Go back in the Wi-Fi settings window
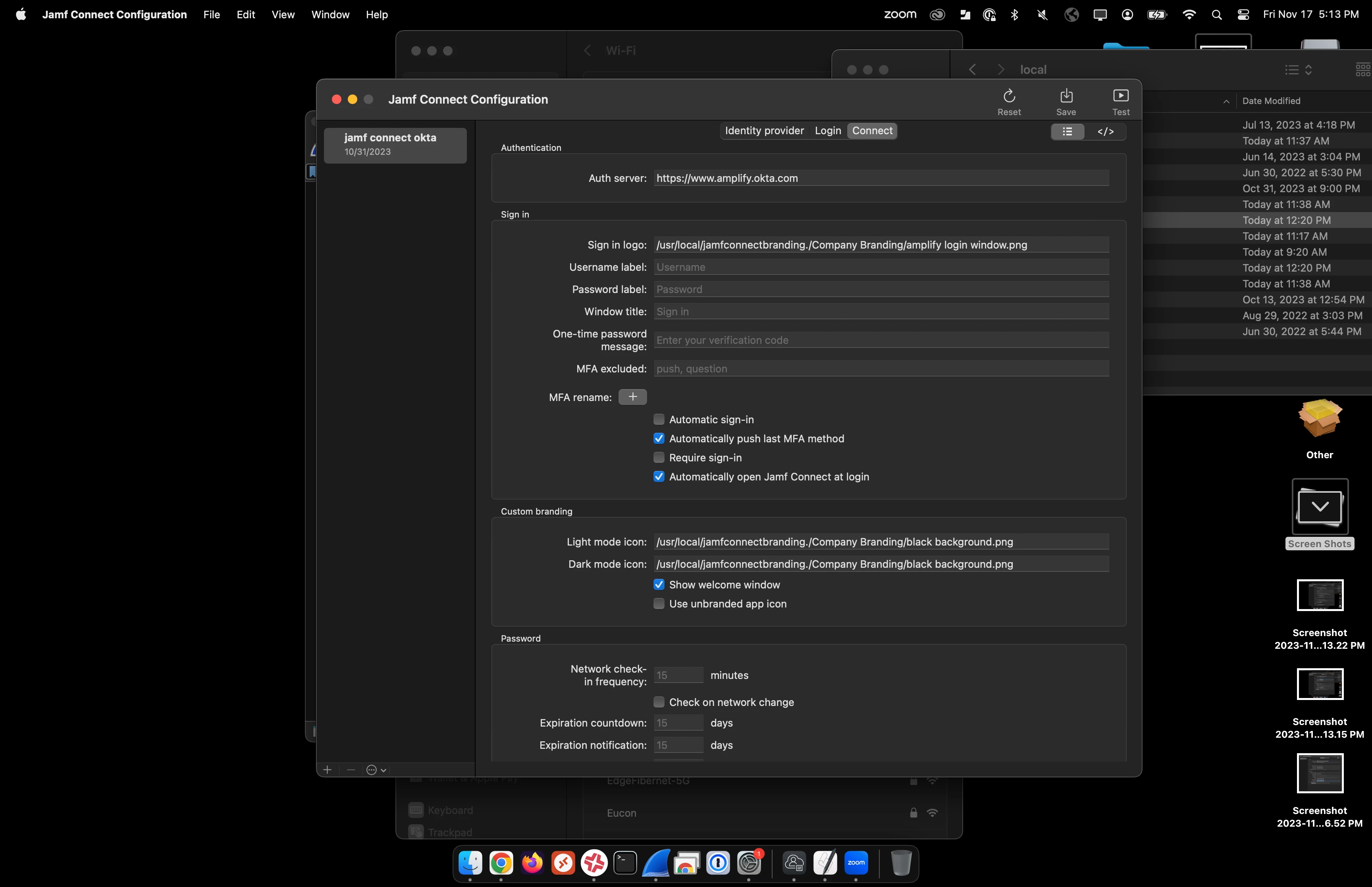The width and height of the screenshot is (1372, 887). (x=587, y=51)
